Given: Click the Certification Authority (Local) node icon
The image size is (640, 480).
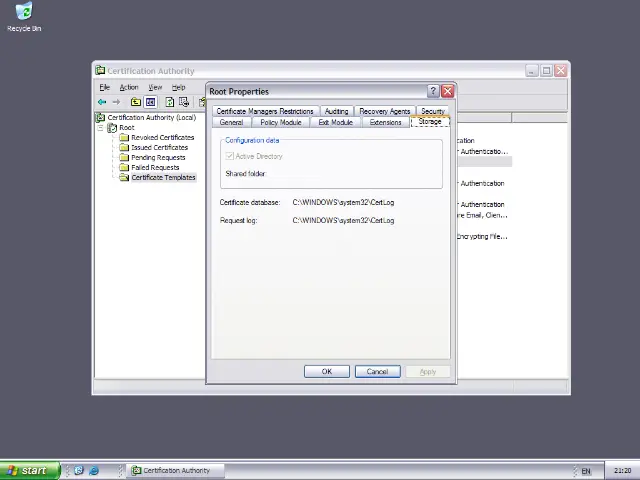Looking at the screenshot, I should 100,118.
